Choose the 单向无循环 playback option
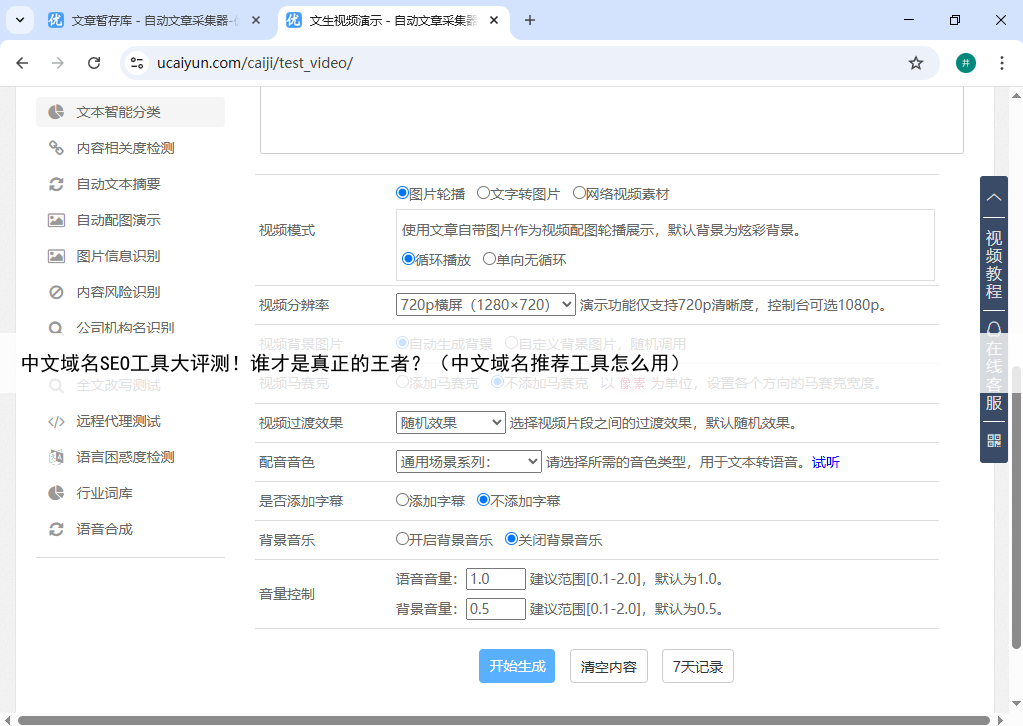The height and width of the screenshot is (726, 1023). [490, 259]
